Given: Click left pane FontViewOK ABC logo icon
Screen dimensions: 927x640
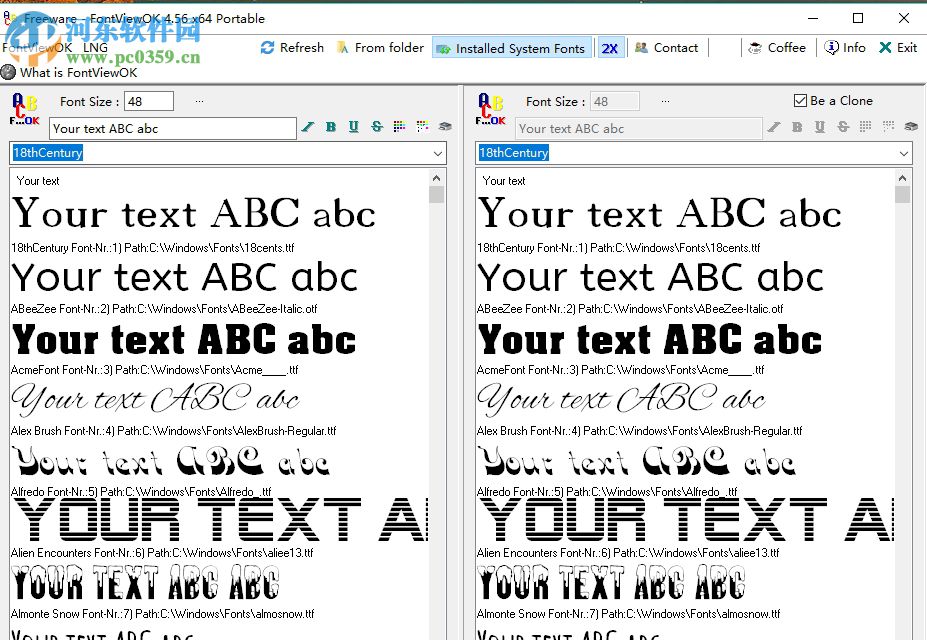Looking at the screenshot, I should (x=25, y=108).
